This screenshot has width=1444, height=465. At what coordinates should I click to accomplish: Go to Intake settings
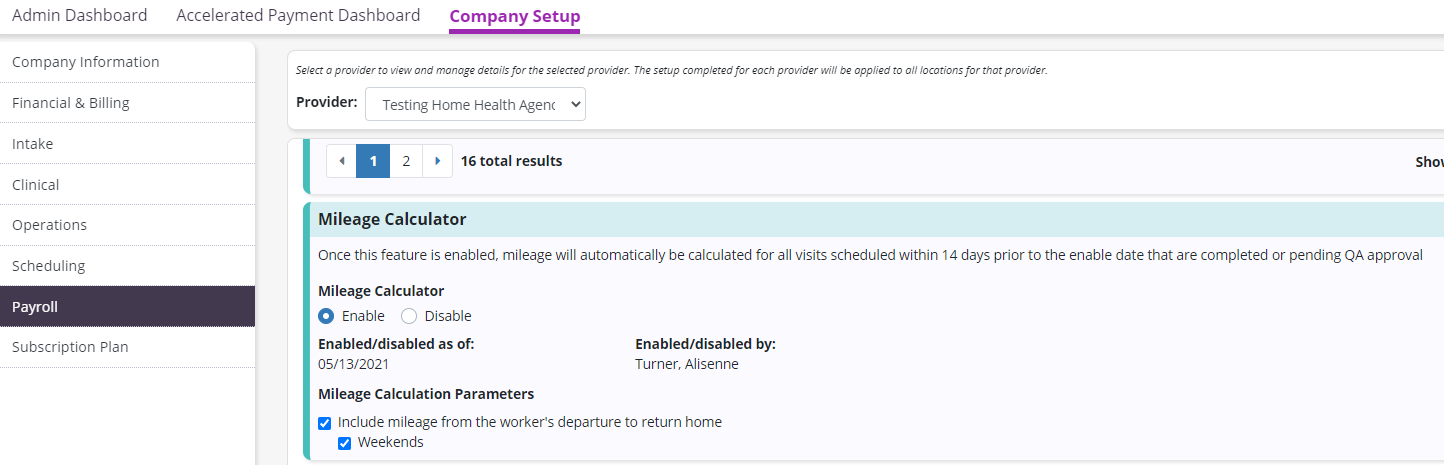click(x=33, y=144)
